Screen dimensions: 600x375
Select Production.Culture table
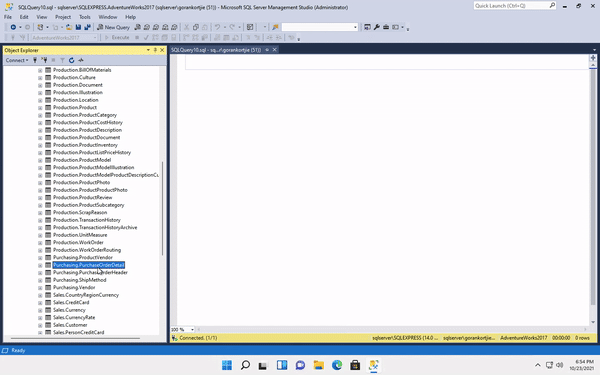click(74, 77)
